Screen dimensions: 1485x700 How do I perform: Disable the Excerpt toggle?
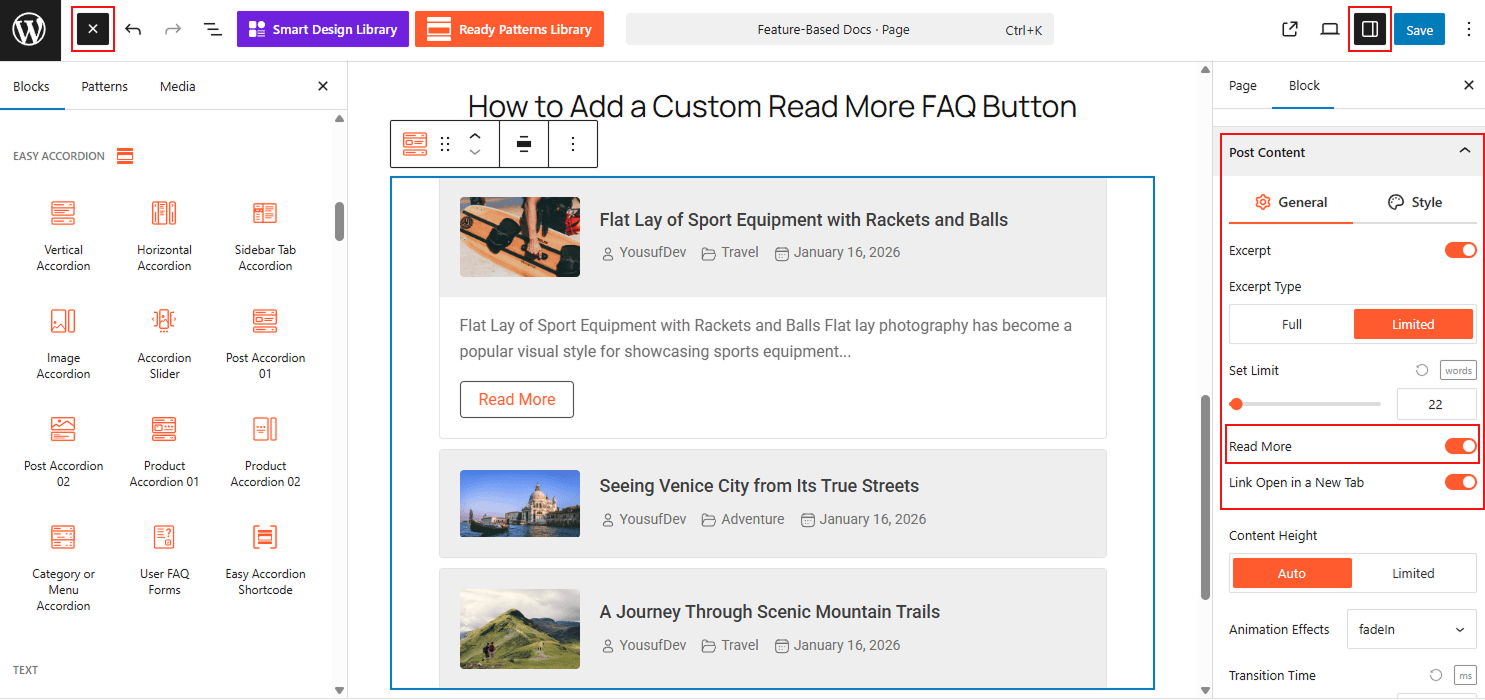1461,250
